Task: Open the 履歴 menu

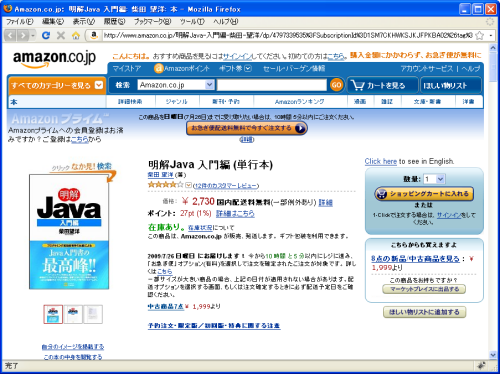Action: tap(114, 22)
